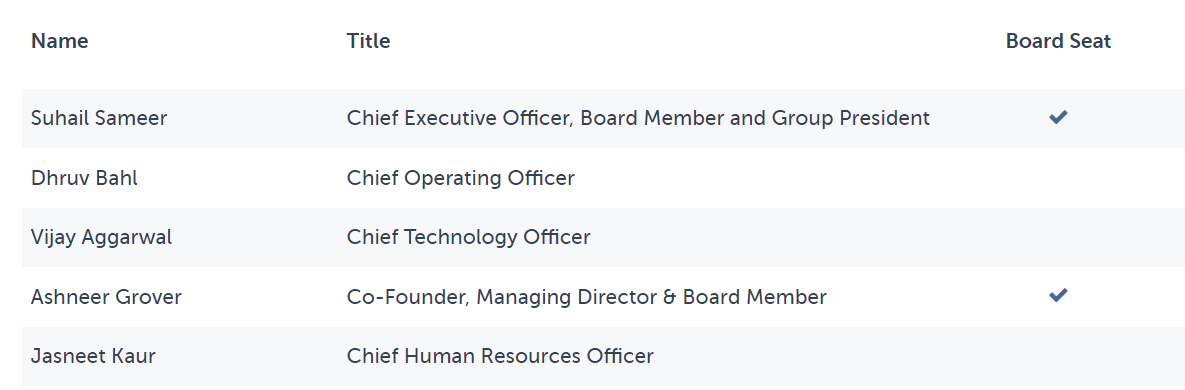The height and width of the screenshot is (390, 1185).
Task: Click the board seat checkmark for Suhail Sameer
Action: (x=1058, y=117)
